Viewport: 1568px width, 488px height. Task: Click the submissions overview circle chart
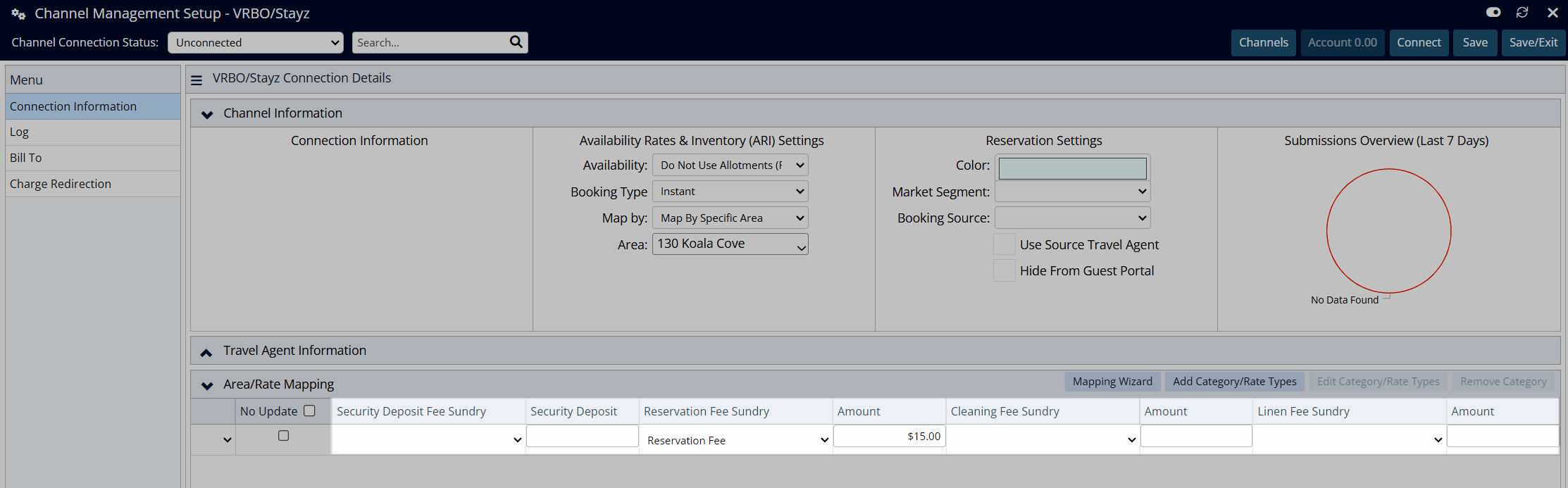pyautogui.click(x=1388, y=231)
